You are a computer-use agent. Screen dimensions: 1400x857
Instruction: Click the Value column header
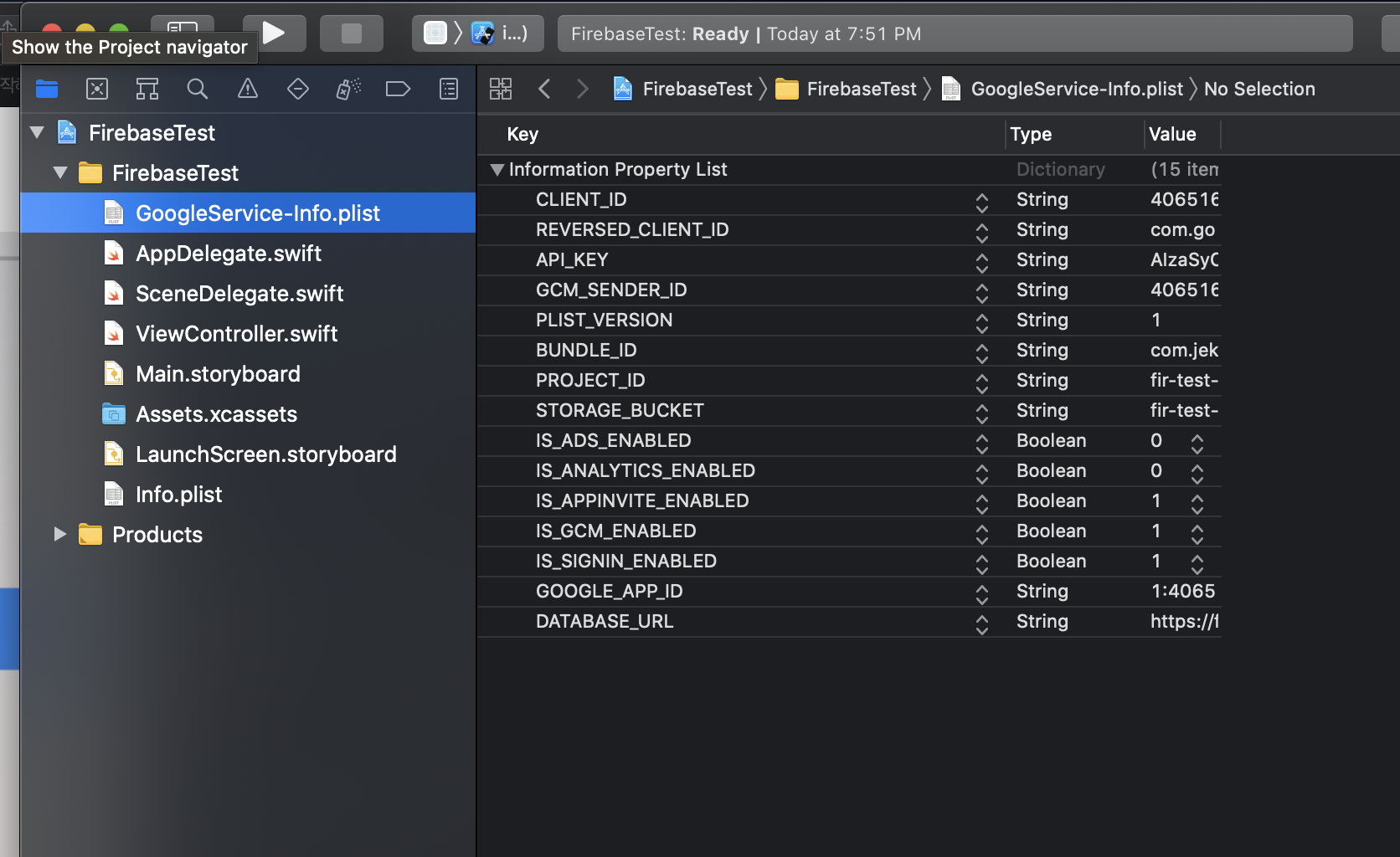coord(1182,134)
